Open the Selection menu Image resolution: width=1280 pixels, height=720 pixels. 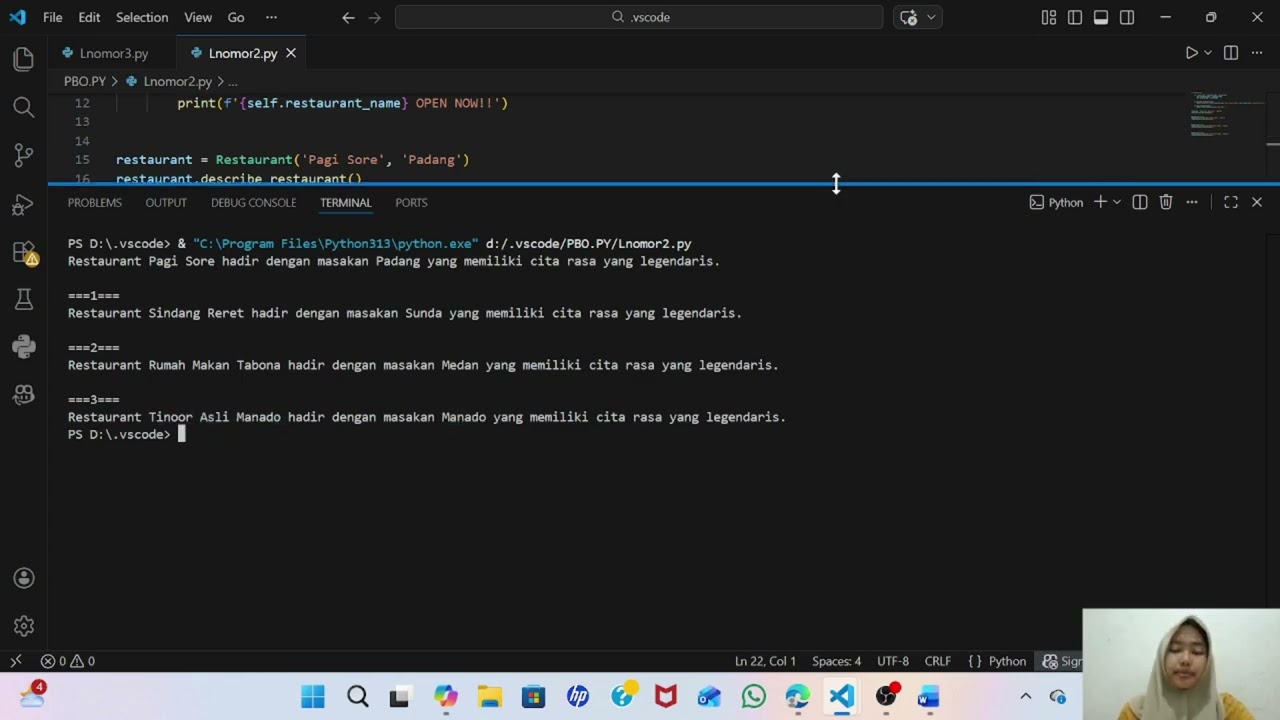(x=142, y=17)
